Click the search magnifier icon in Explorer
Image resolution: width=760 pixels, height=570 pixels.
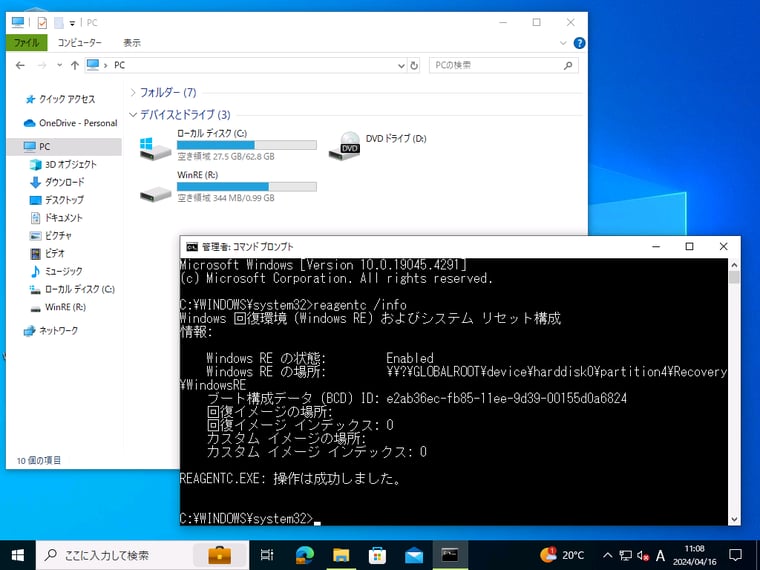568,65
